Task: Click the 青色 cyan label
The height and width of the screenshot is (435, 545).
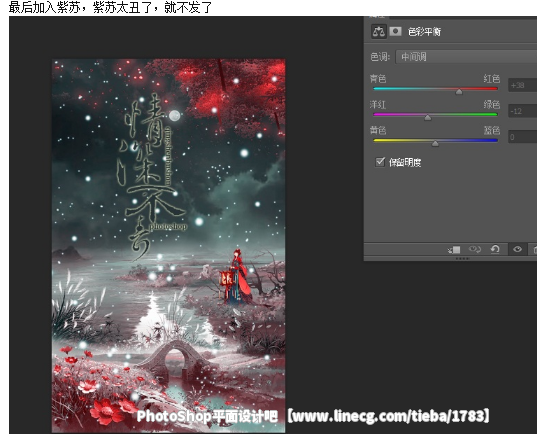Action: 378,79
